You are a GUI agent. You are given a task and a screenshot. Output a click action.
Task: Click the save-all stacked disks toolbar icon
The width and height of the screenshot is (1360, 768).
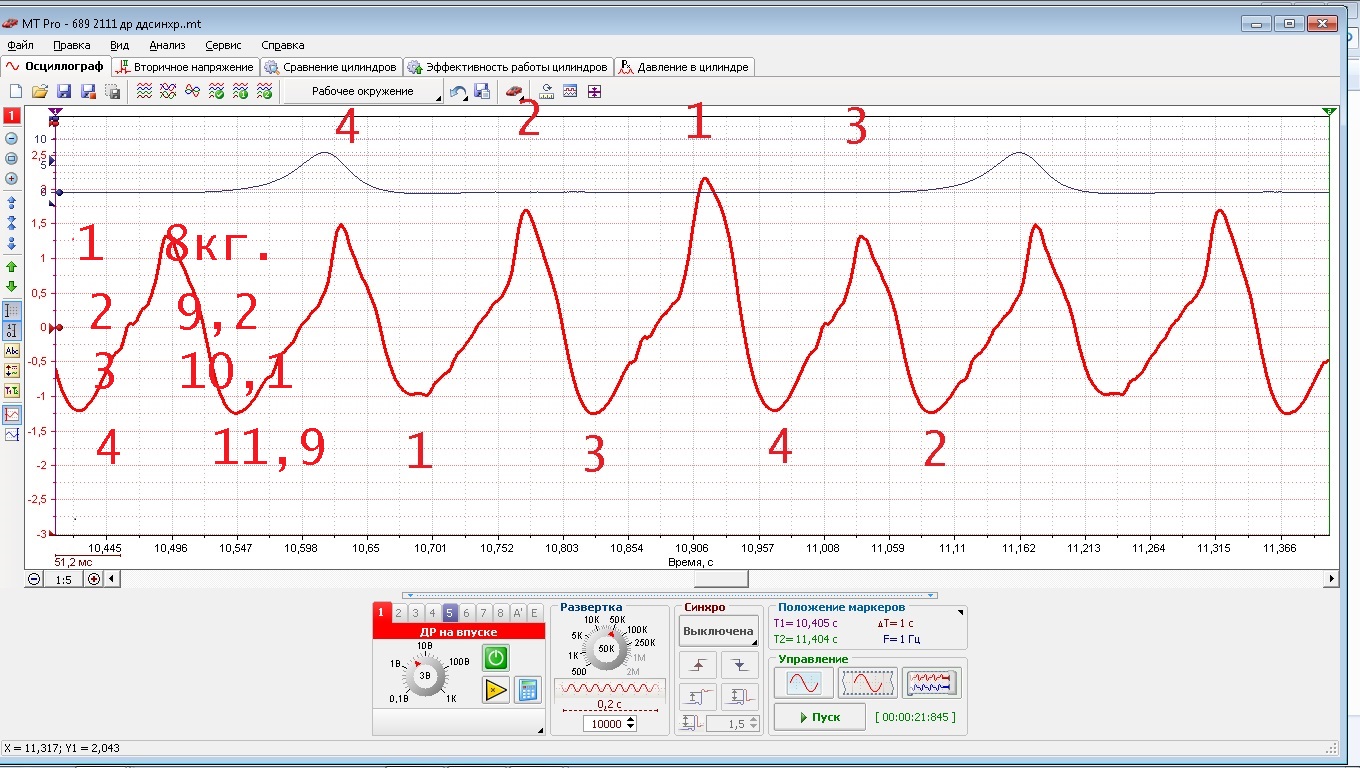(x=112, y=92)
